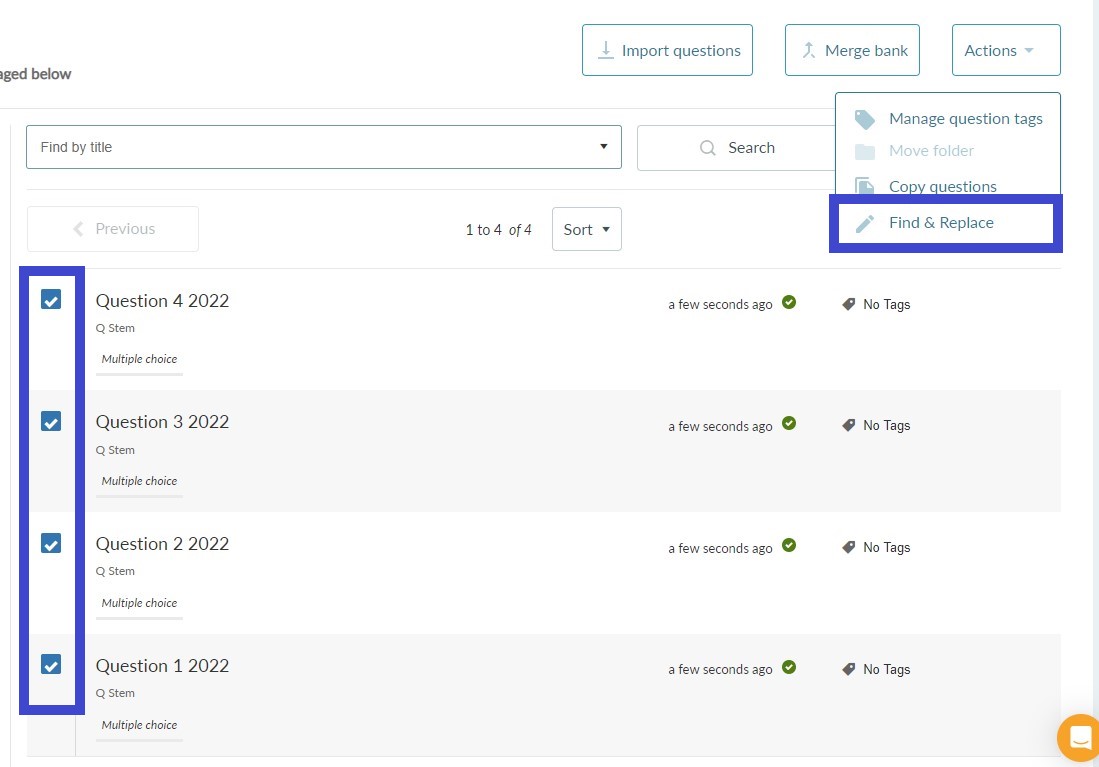The height and width of the screenshot is (767, 1099).
Task: Choose Manage question tags from Actions menu
Action: pyautogui.click(x=948, y=119)
